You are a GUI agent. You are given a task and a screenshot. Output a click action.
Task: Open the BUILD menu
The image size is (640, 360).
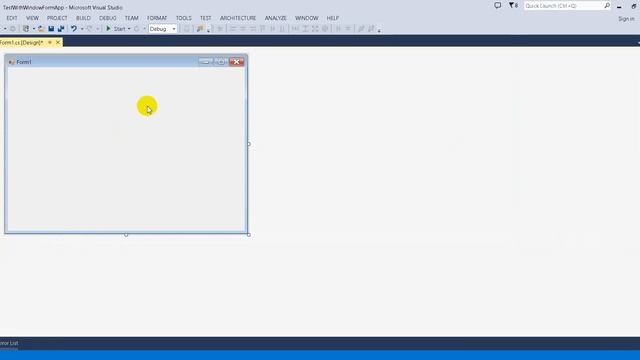[x=83, y=18]
